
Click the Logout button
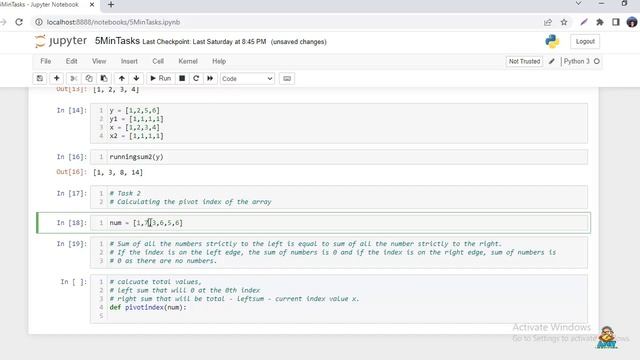[585, 42]
